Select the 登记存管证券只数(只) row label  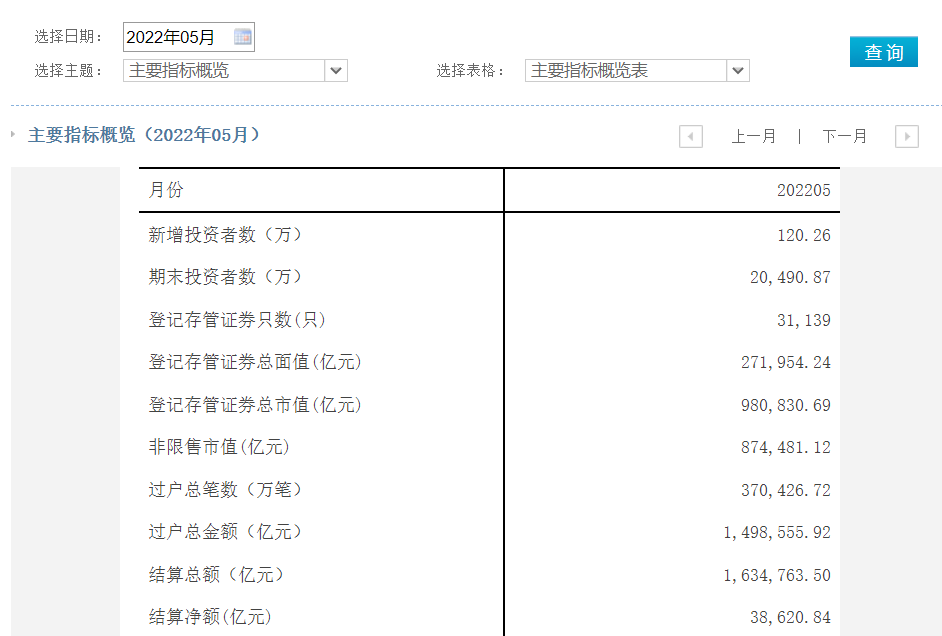pyautogui.click(x=237, y=320)
